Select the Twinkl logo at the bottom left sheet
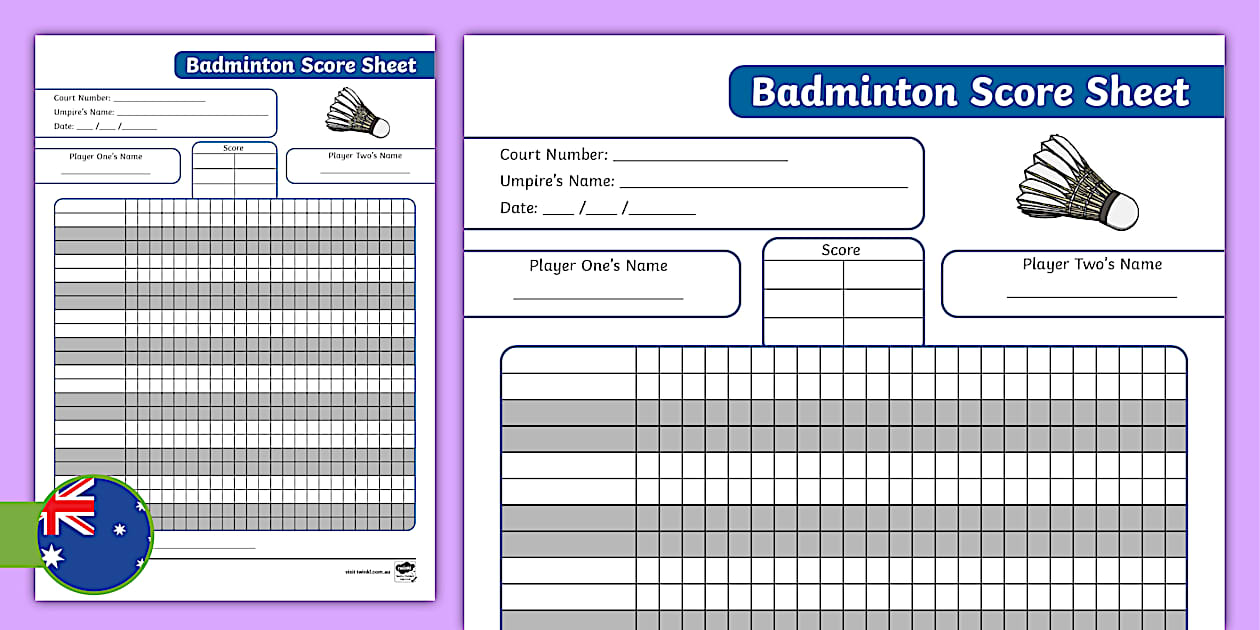Screen dimensions: 1260x630 pos(405,570)
